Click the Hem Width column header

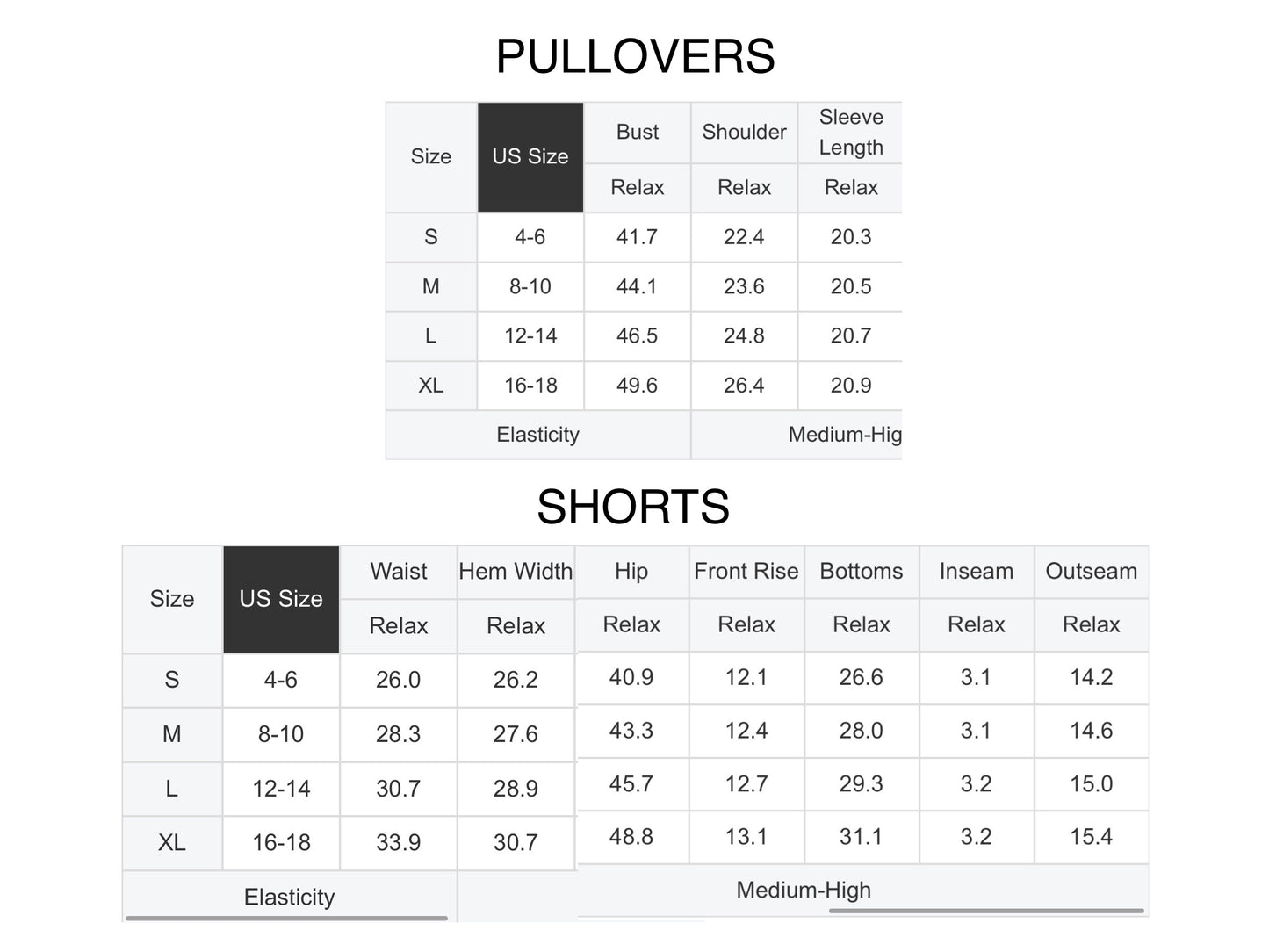[516, 572]
